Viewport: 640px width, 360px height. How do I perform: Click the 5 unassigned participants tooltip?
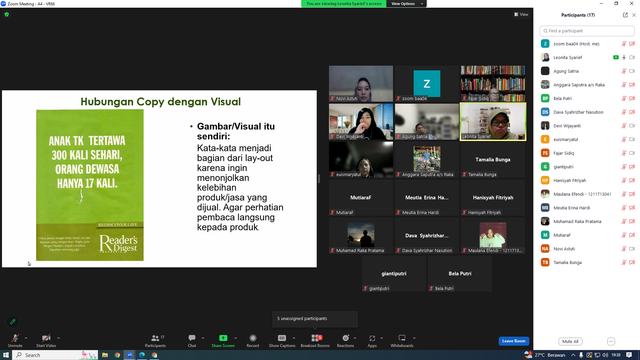point(315,319)
